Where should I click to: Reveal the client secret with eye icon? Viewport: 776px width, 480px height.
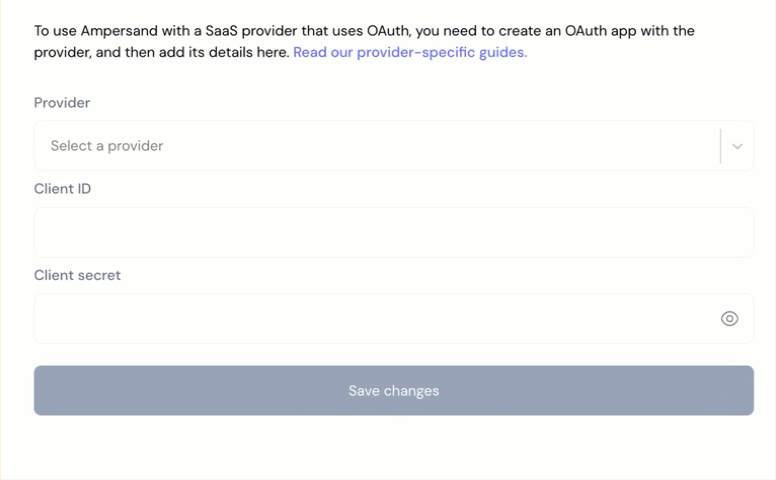tap(729, 318)
